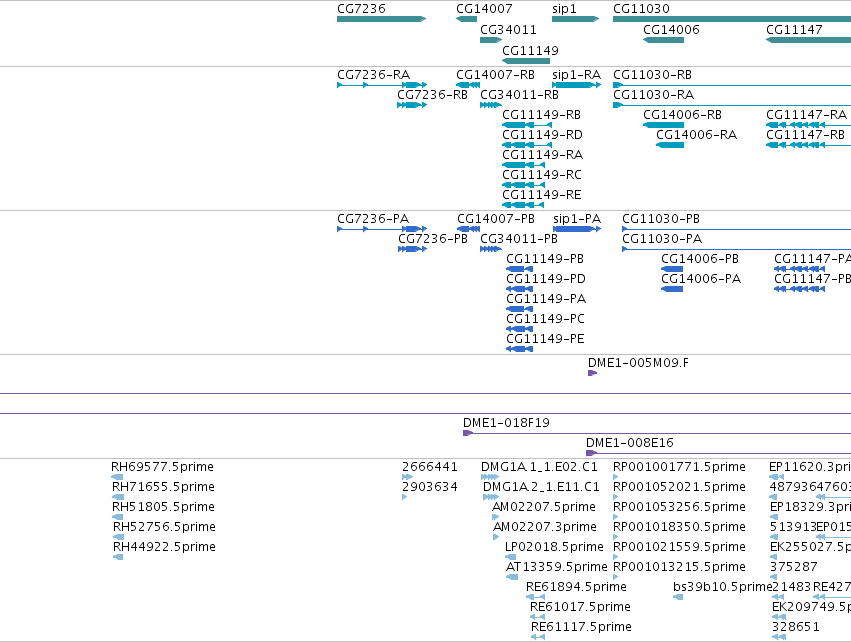Click protein CG14007-PB
Screen dimensions: 851x642
496,219
